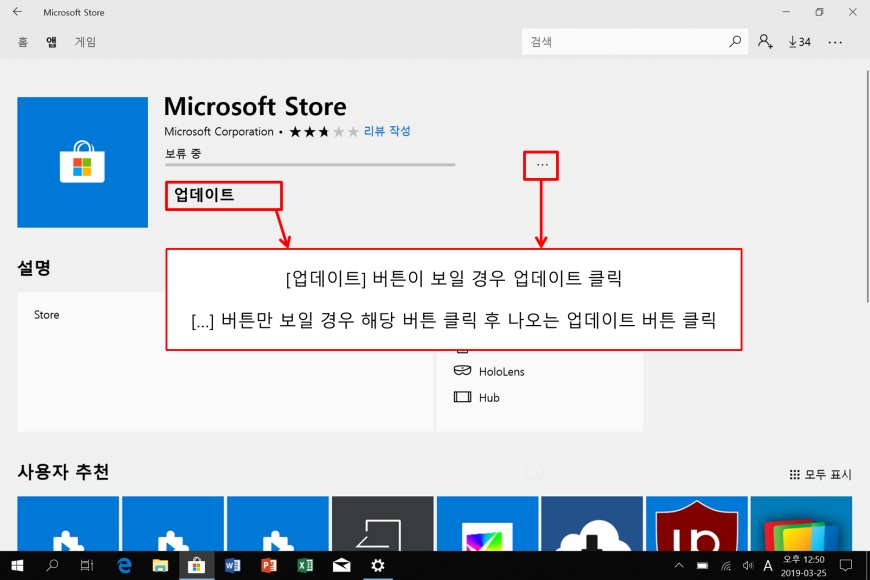The height and width of the screenshot is (580, 870).
Task: Toggle the IME language indicator A
Action: pyautogui.click(x=768, y=566)
